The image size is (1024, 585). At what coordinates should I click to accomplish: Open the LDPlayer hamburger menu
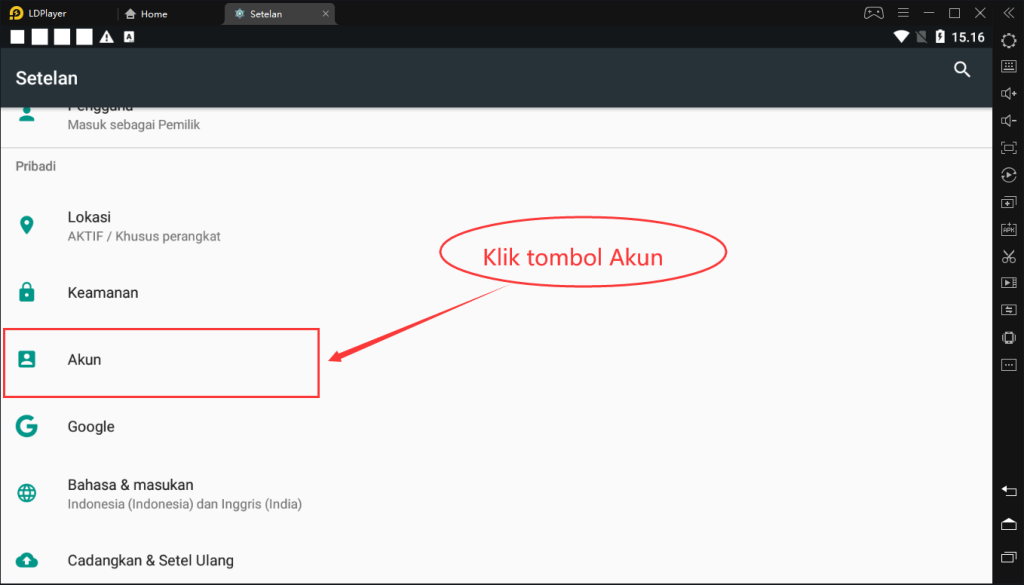pos(903,13)
